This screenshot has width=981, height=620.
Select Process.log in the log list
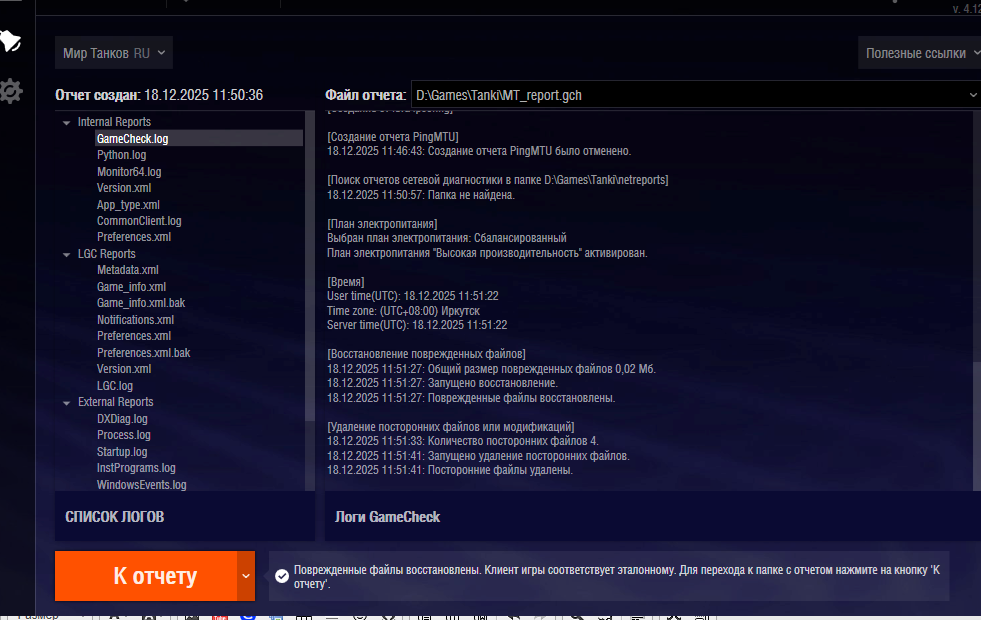123,435
